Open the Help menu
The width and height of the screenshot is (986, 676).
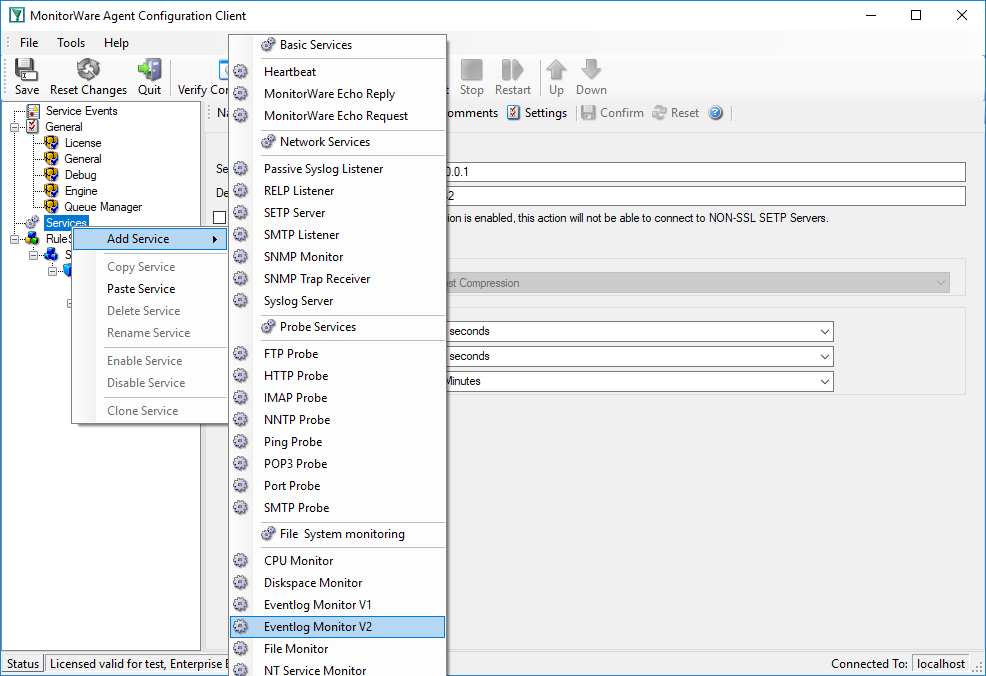pyautogui.click(x=116, y=43)
